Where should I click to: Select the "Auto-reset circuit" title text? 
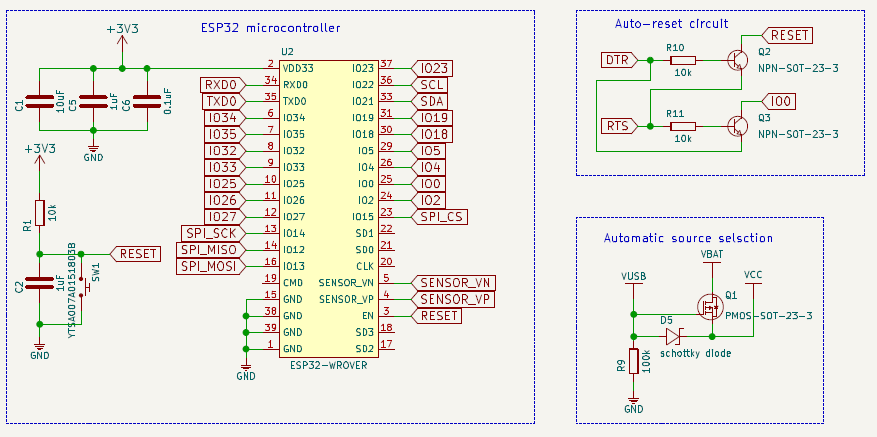[x=670, y=23]
